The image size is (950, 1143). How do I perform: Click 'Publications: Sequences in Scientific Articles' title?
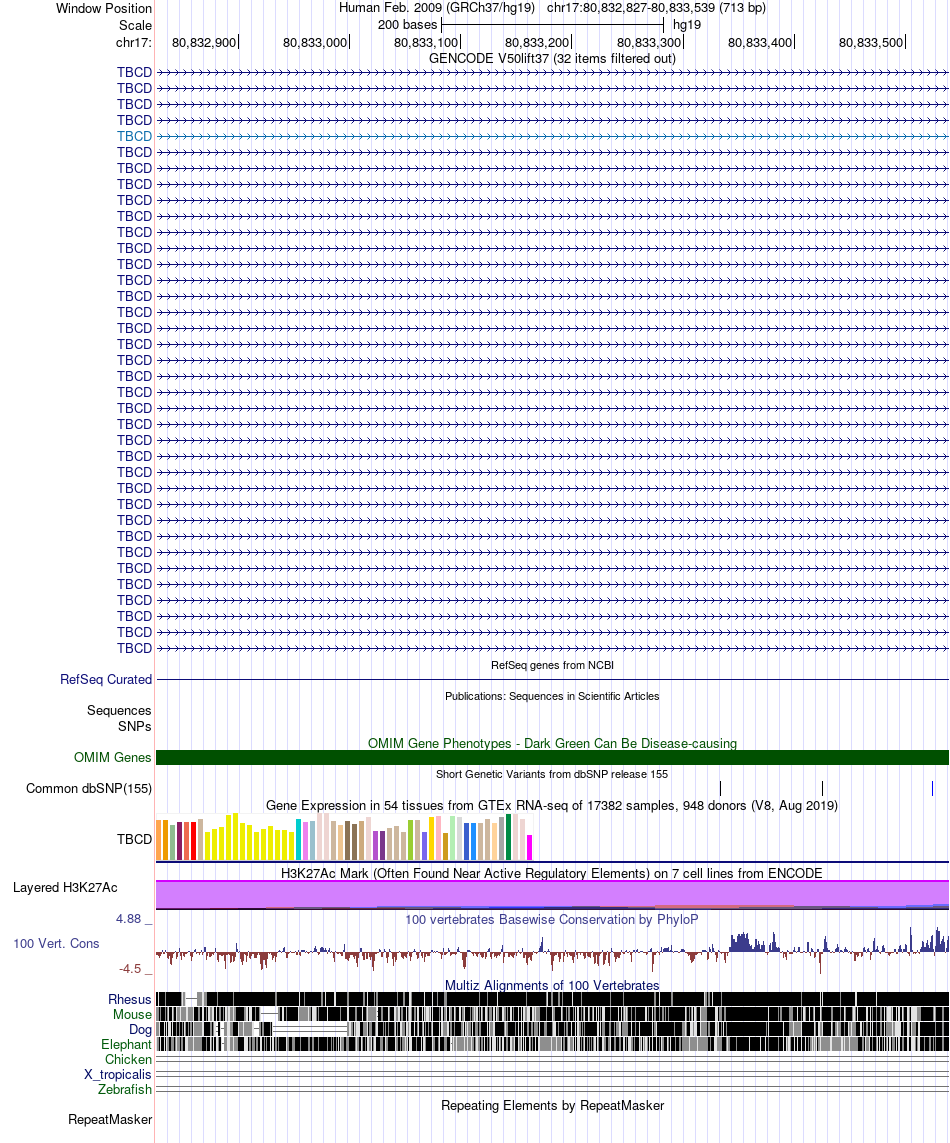(552, 696)
